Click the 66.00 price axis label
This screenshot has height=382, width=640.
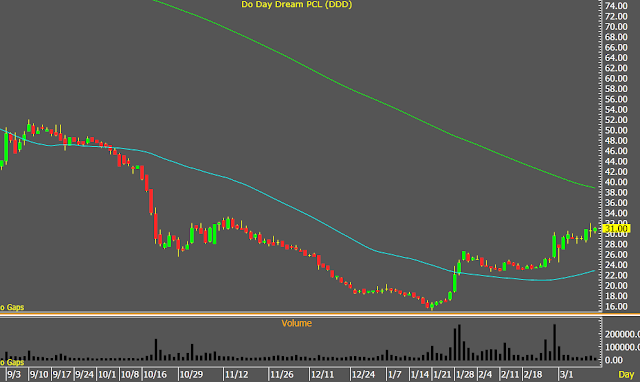(x=616, y=47)
